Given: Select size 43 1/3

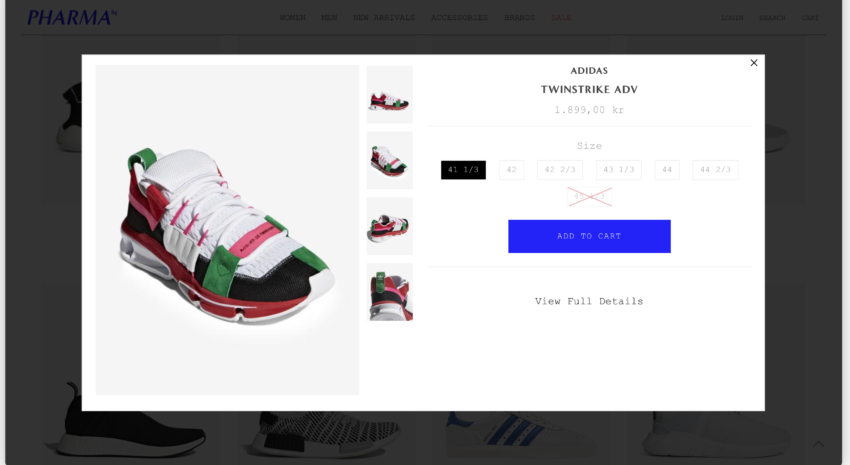Looking at the screenshot, I should 619,170.
